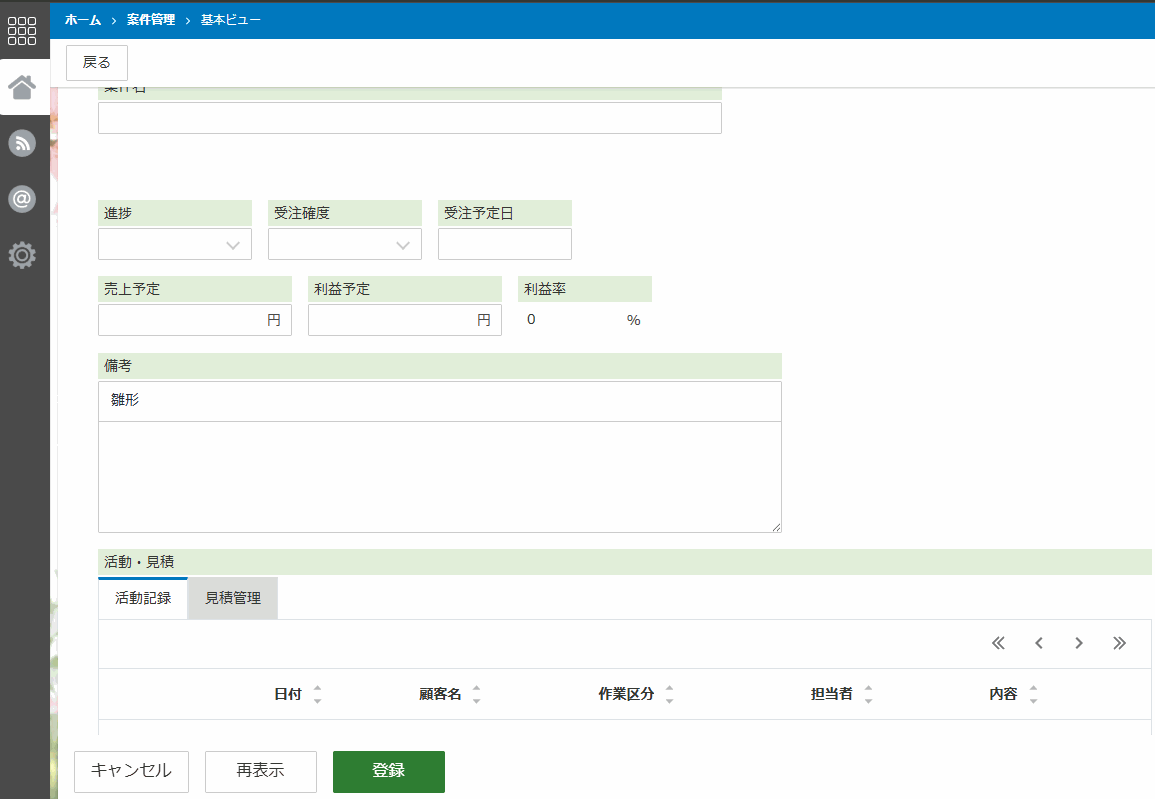Open the settings gear sidebar icon
The height and width of the screenshot is (799, 1155).
pos(22,255)
